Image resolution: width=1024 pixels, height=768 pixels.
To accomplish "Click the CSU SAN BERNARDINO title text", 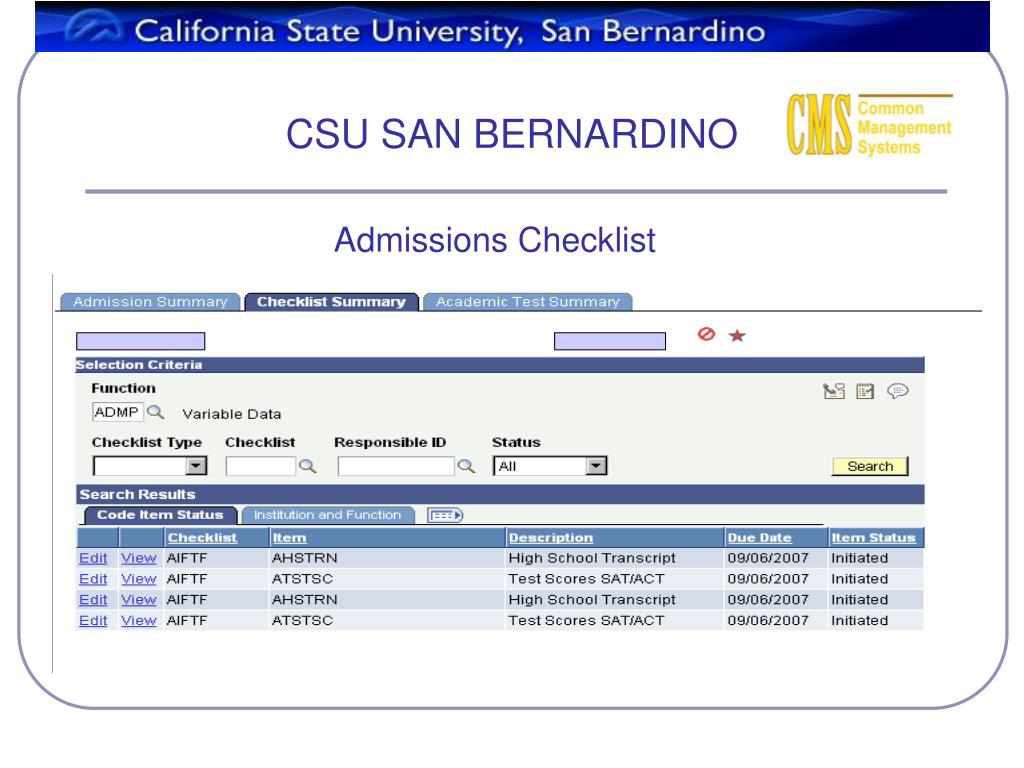I will (511, 134).
